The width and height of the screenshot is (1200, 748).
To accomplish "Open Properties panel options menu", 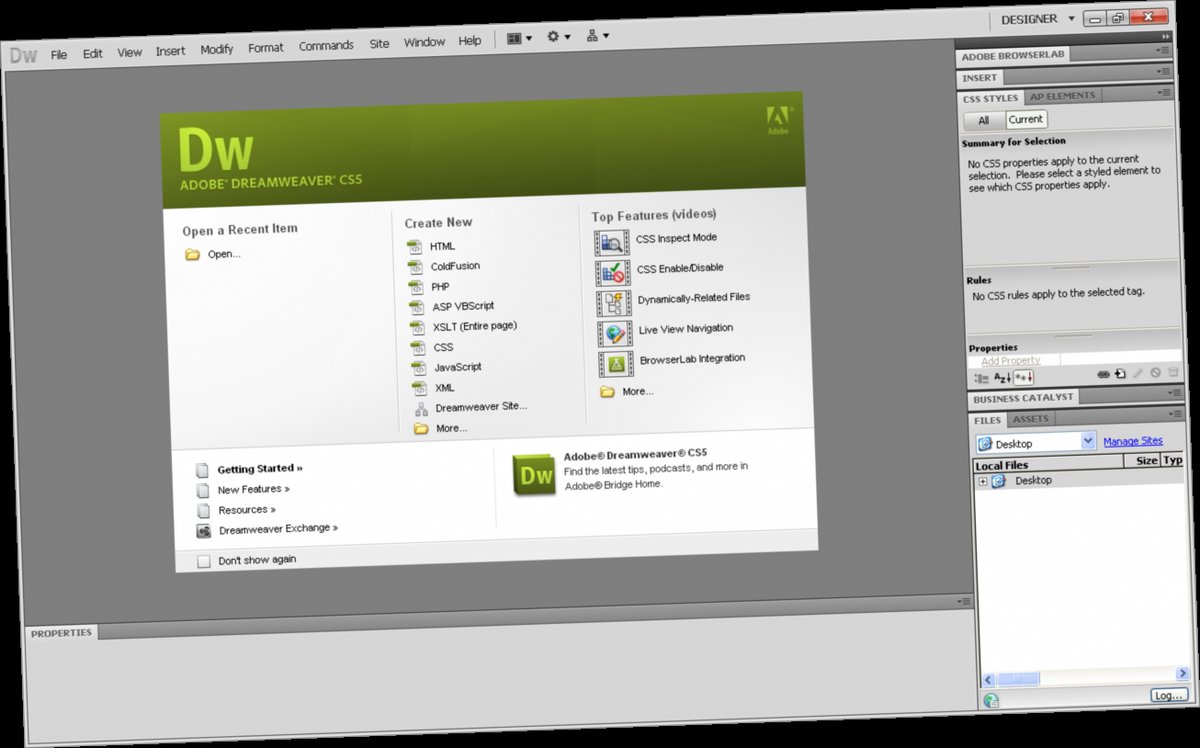I will tap(963, 602).
